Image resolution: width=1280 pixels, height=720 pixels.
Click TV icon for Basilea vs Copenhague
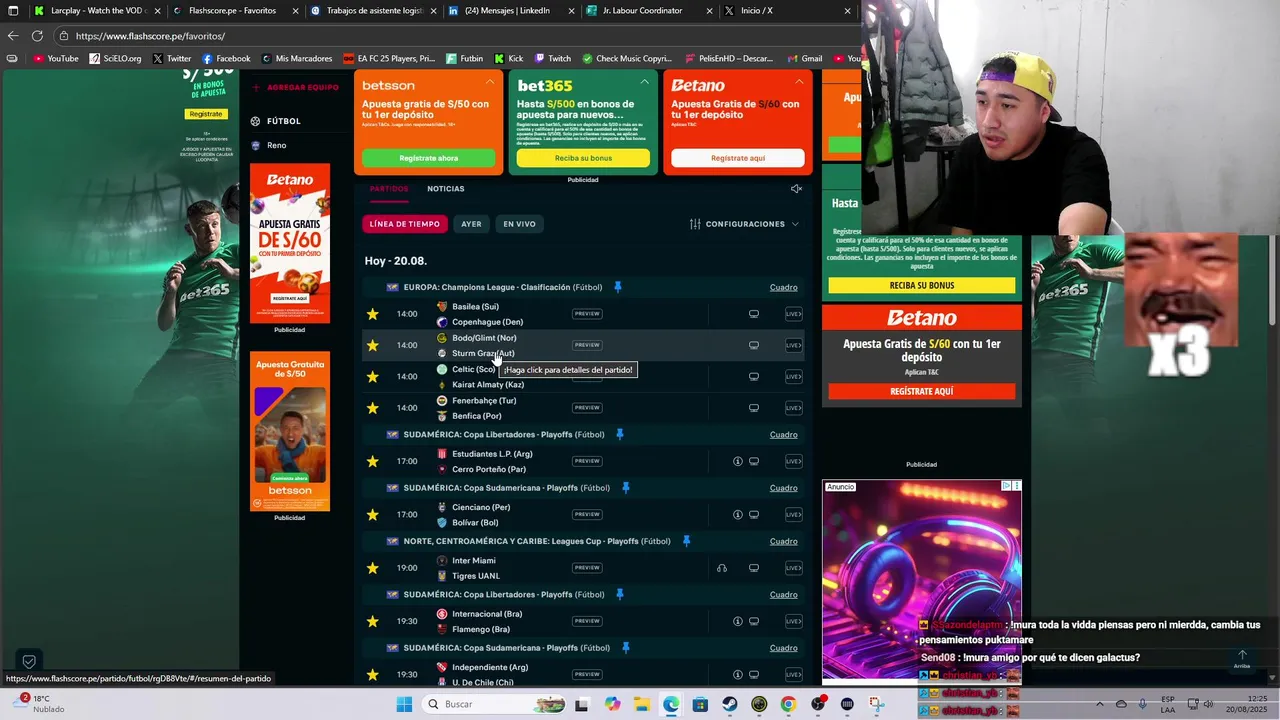click(754, 314)
